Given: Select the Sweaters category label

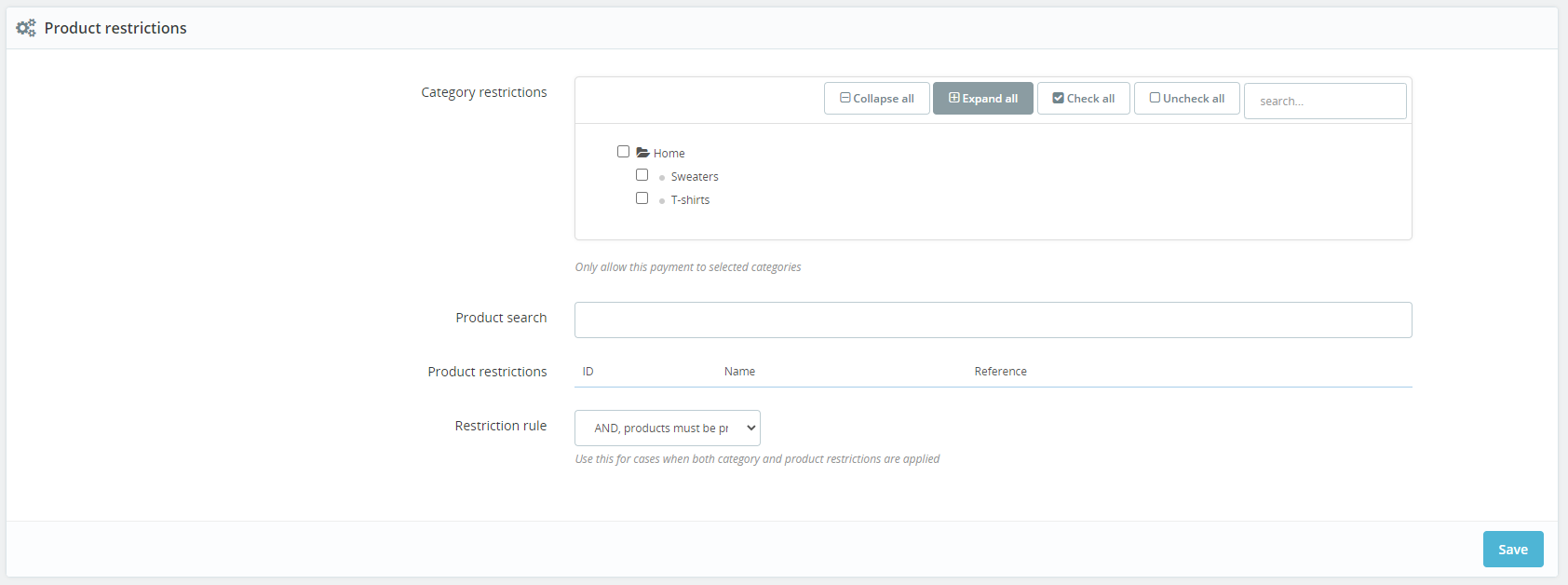Looking at the screenshot, I should (695, 177).
